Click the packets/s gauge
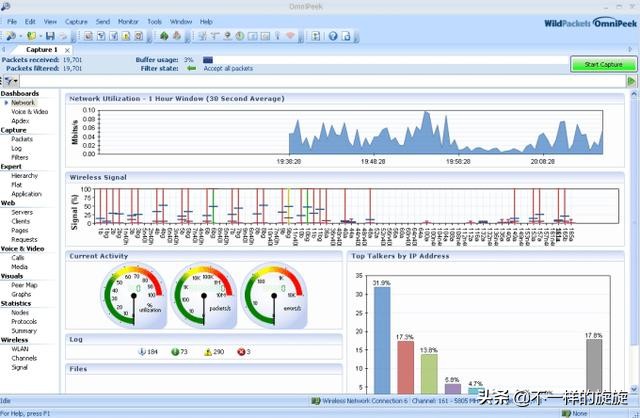The width and height of the screenshot is (640, 418). click(204, 295)
